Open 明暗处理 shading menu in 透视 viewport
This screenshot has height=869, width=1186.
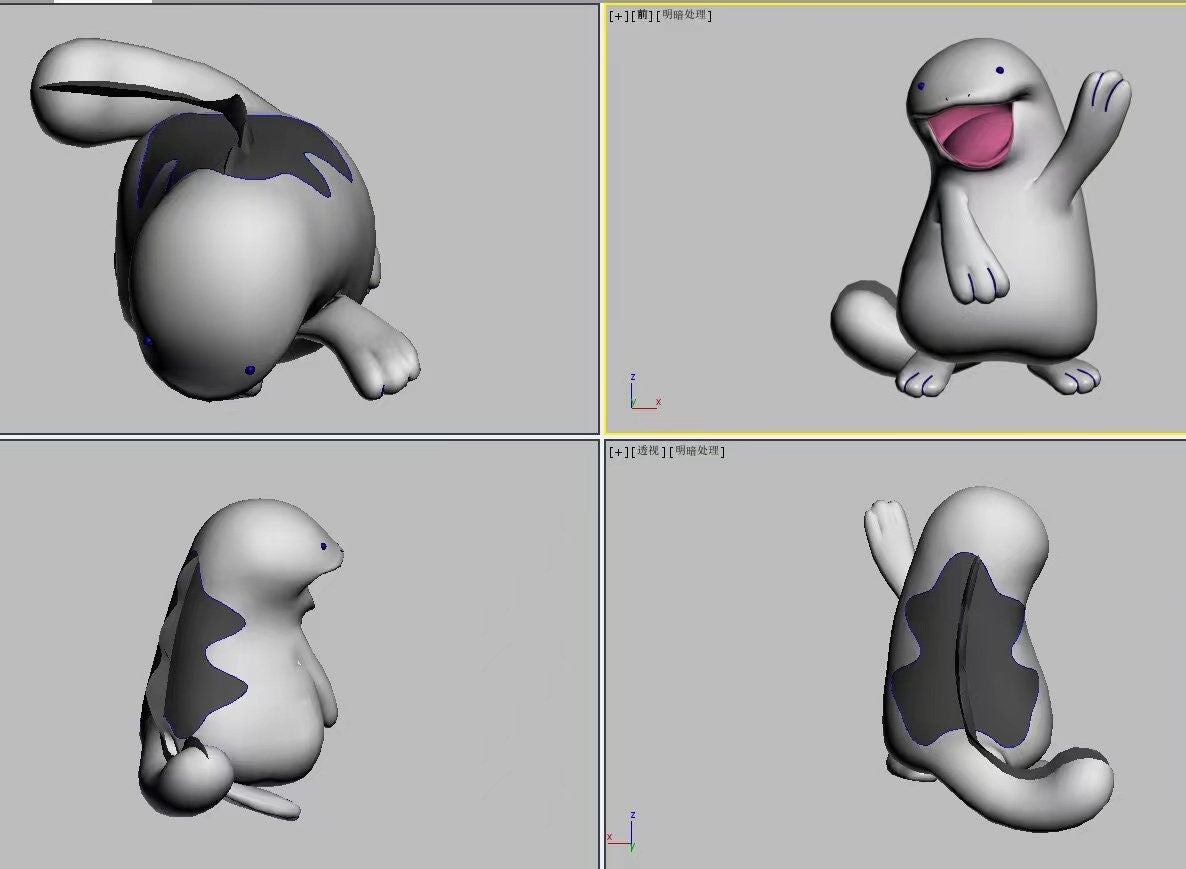pos(697,451)
